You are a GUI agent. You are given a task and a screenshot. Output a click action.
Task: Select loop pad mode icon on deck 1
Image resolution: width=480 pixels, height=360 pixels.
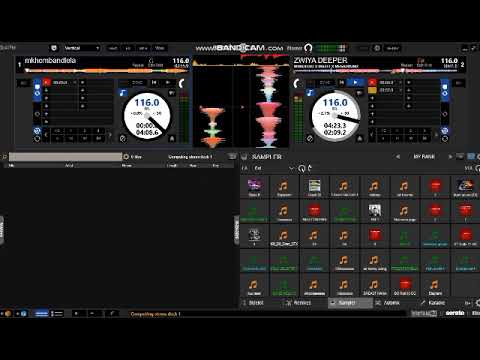37,94
